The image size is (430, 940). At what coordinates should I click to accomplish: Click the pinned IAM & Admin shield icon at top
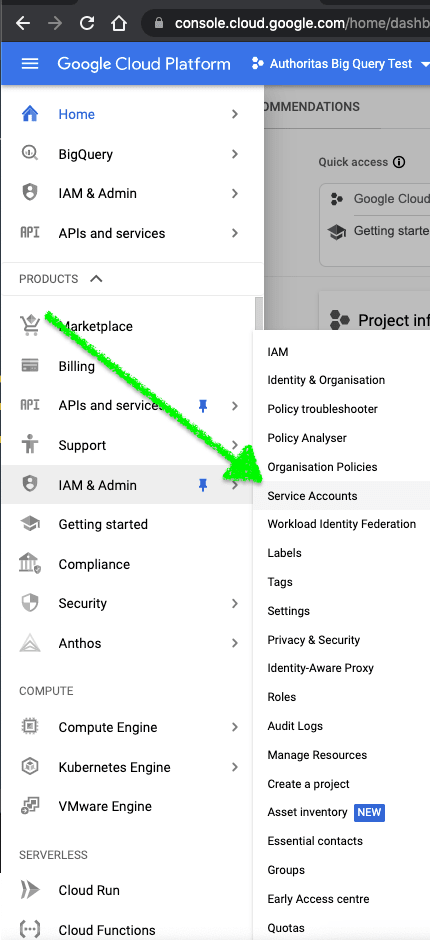[x=29, y=193]
